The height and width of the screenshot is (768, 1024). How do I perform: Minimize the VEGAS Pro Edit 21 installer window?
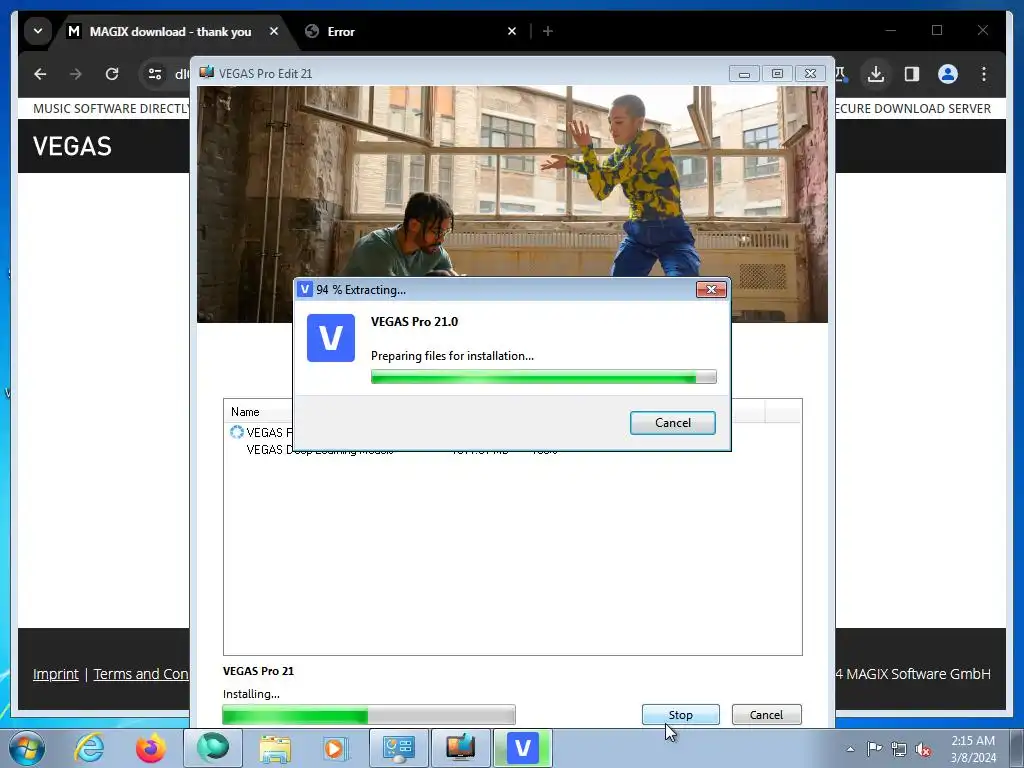point(744,74)
